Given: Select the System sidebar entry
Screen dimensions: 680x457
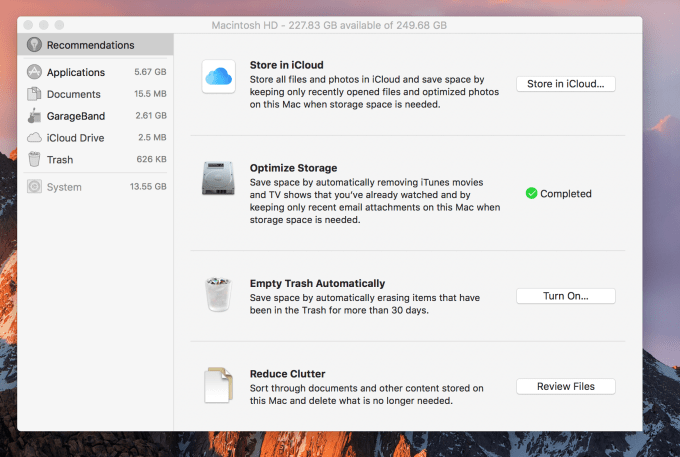Looking at the screenshot, I should (64, 187).
